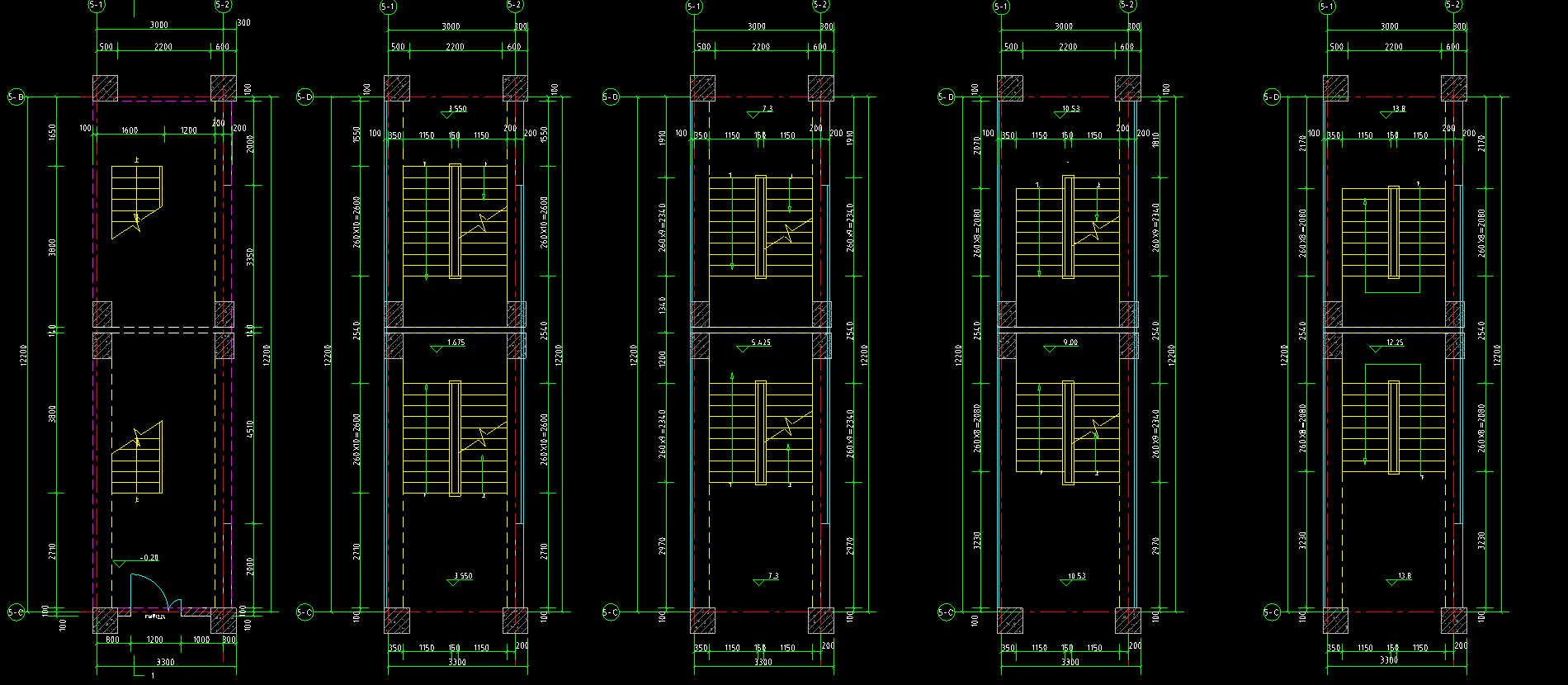Select the 2000 vertical dimension text

(x=249, y=144)
